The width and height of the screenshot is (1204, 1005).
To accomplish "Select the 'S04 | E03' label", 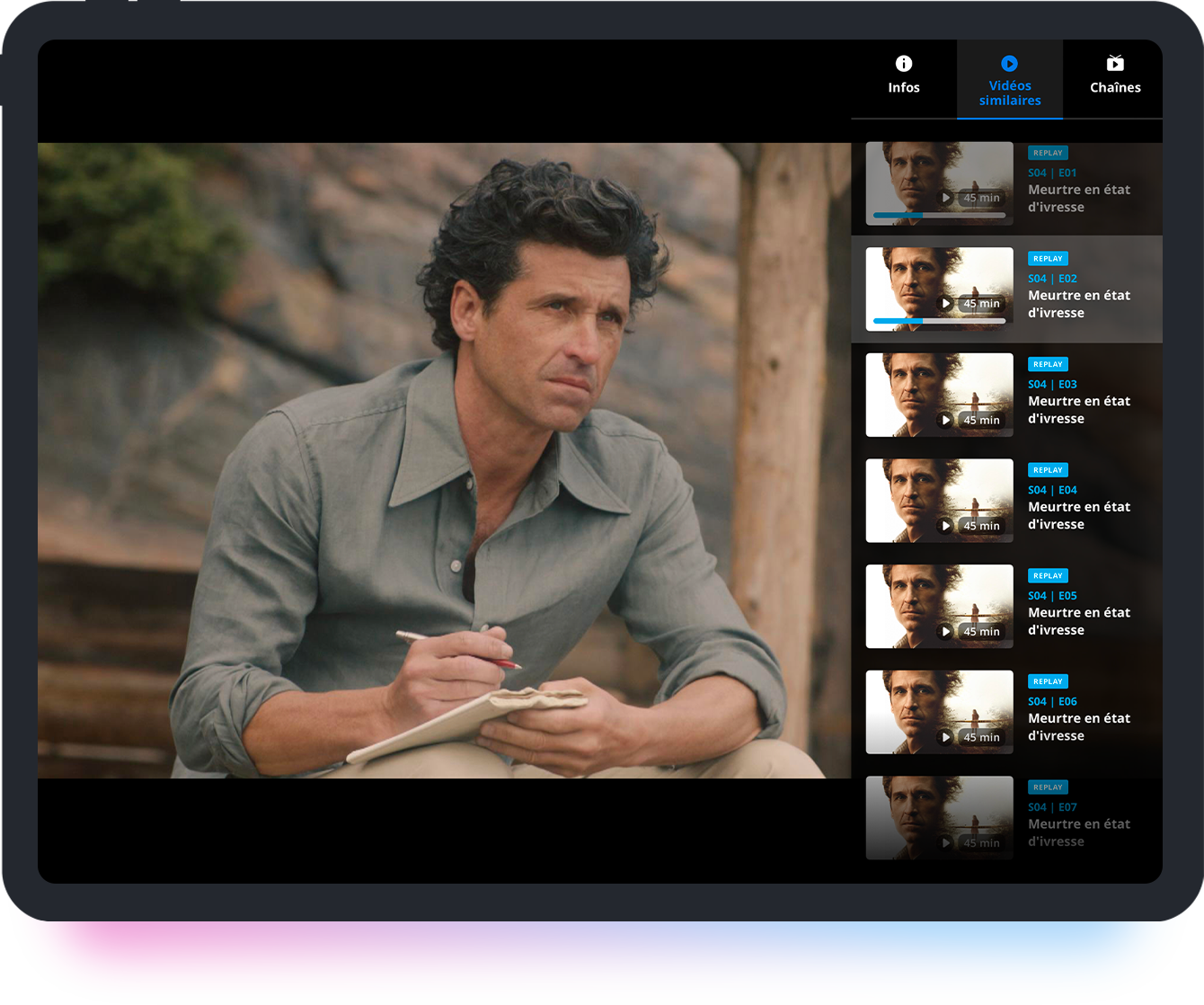I will point(1052,384).
